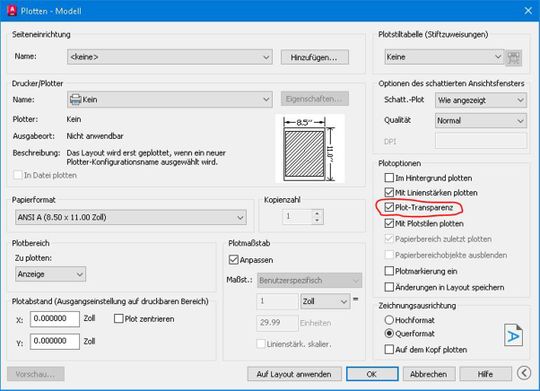The width and height of the screenshot is (540, 391).
Task: Click the Auf Layout anwenden button
Action: [294, 374]
